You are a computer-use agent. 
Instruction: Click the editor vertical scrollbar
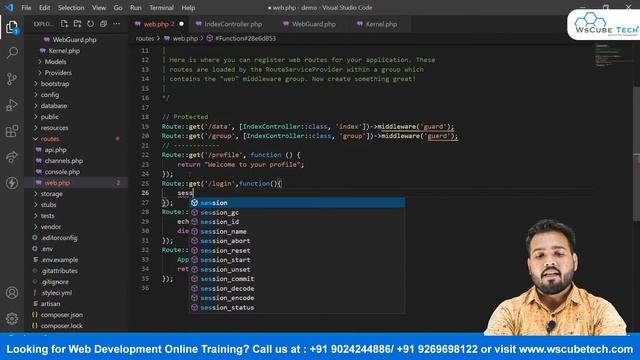tap(636, 154)
